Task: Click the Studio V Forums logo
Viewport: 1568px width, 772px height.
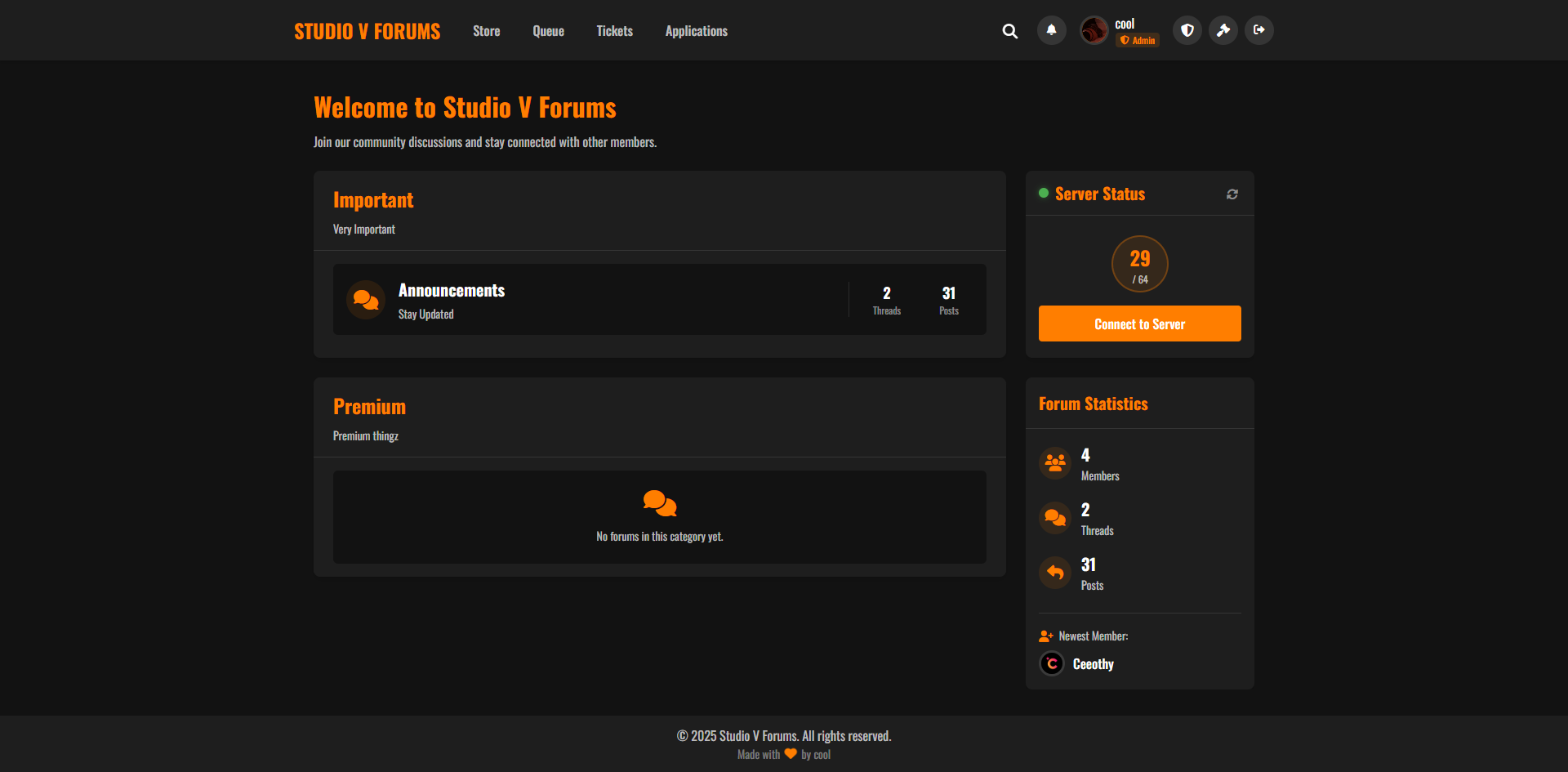Action: (367, 31)
